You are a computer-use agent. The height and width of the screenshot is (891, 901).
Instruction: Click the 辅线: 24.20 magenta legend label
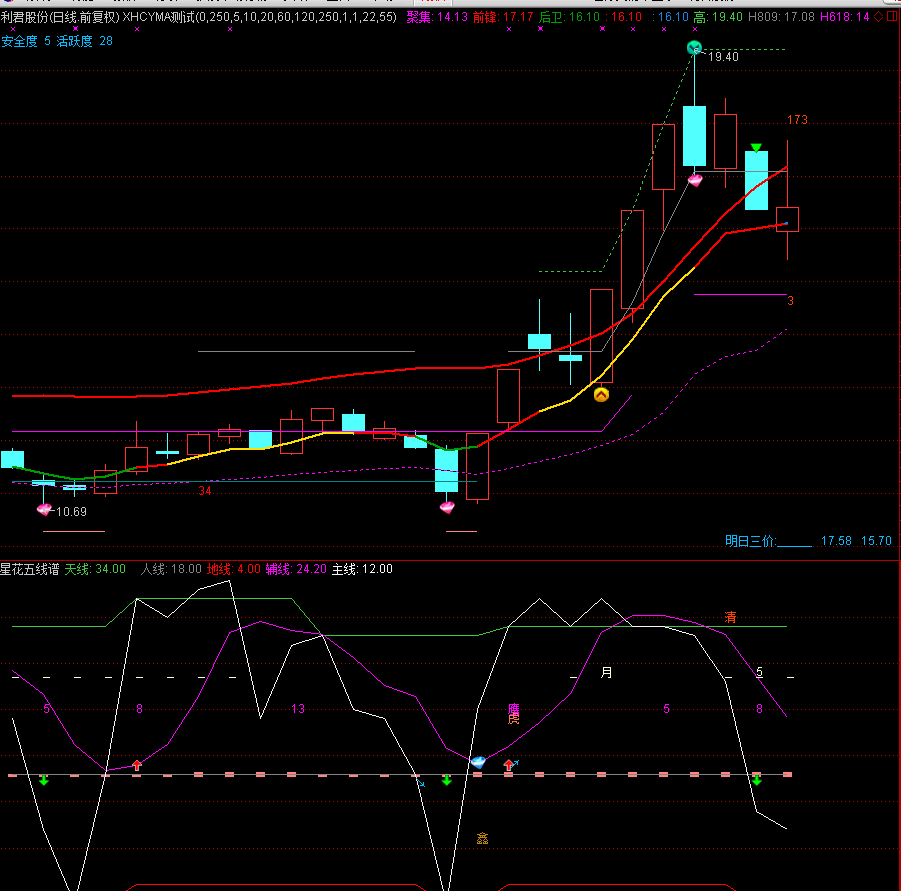(x=296, y=569)
